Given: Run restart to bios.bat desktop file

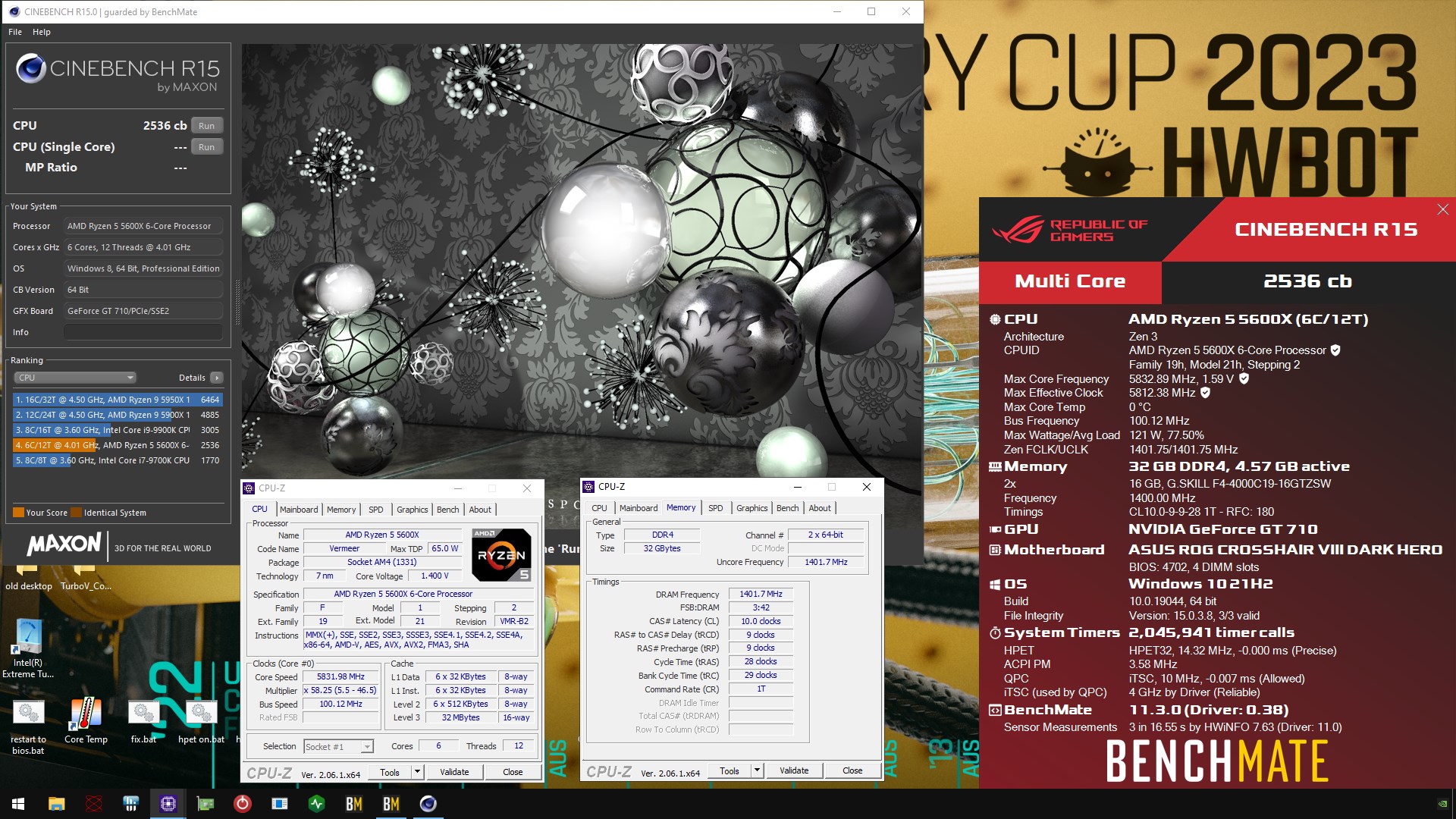Looking at the screenshot, I should tap(28, 726).
